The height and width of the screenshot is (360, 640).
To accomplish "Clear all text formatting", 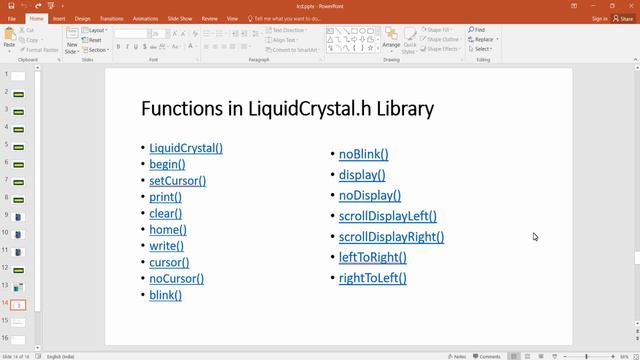I will tap(195, 34).
